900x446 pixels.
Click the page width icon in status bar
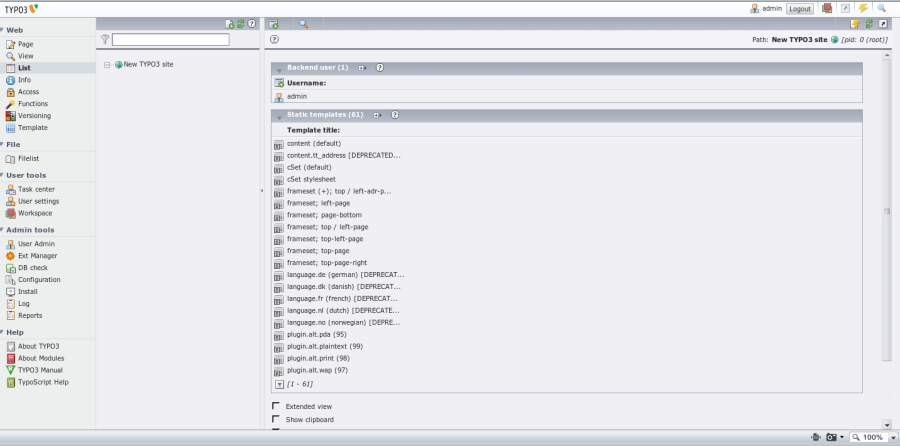pos(817,437)
